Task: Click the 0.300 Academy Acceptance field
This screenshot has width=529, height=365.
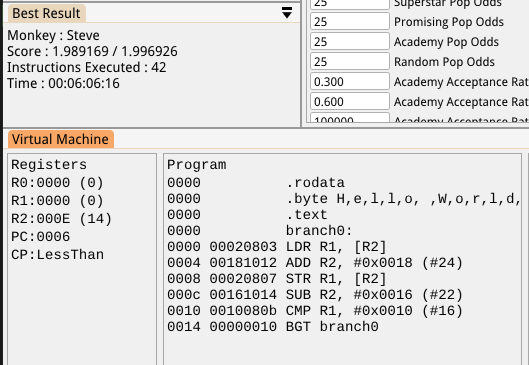Action: (350, 81)
